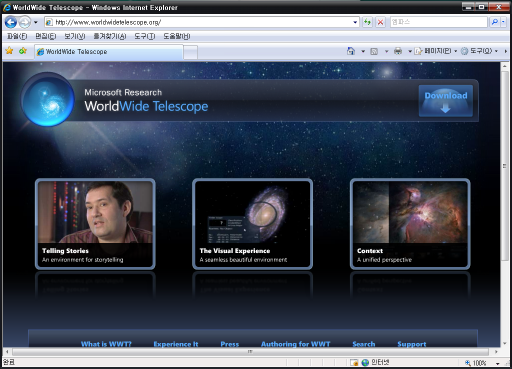Expand the Print dropdown arrow

click(x=410, y=51)
